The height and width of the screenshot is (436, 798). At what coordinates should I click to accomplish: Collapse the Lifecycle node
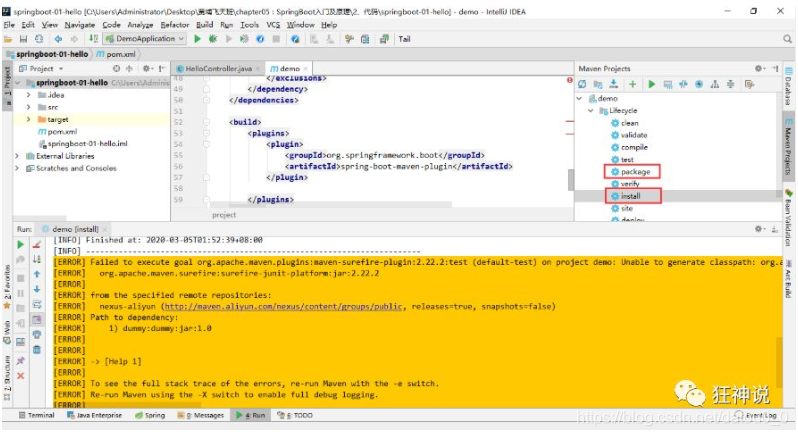point(590,110)
